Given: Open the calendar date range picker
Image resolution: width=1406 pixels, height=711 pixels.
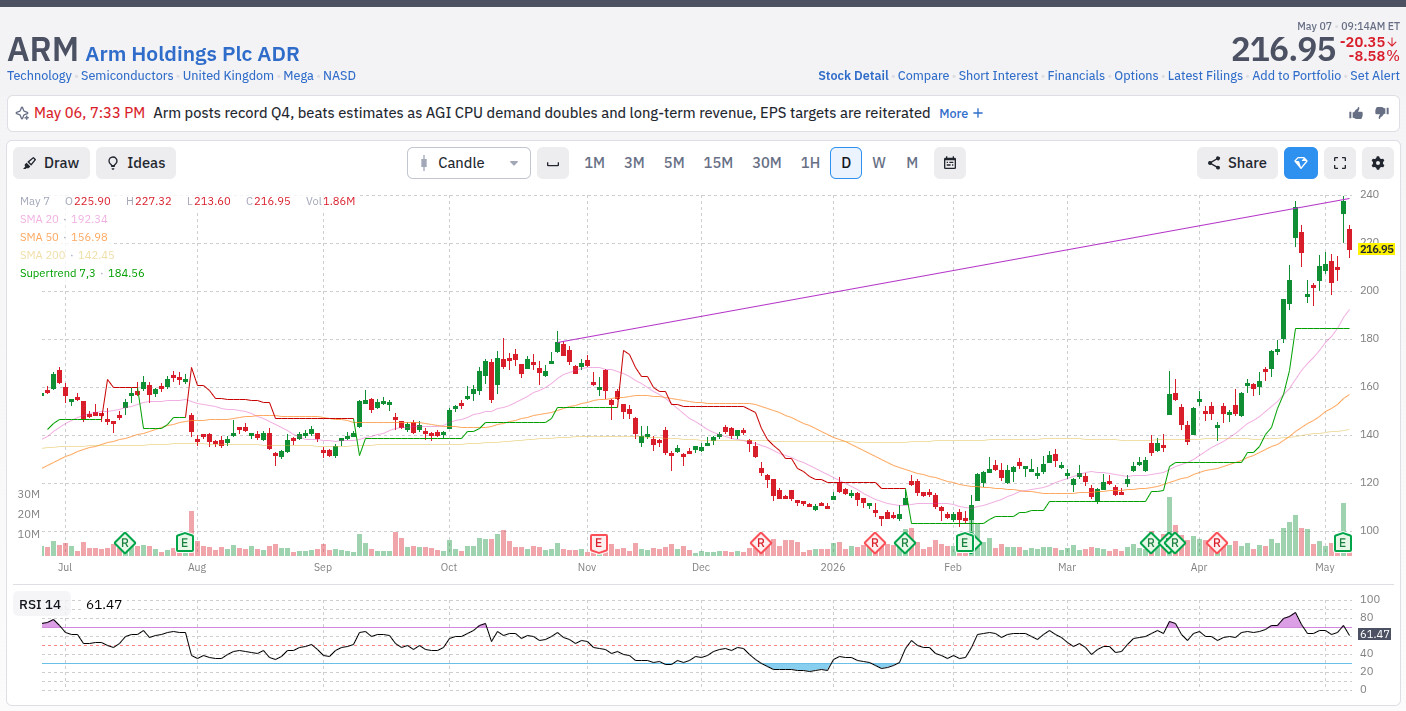Looking at the screenshot, I should point(950,163).
